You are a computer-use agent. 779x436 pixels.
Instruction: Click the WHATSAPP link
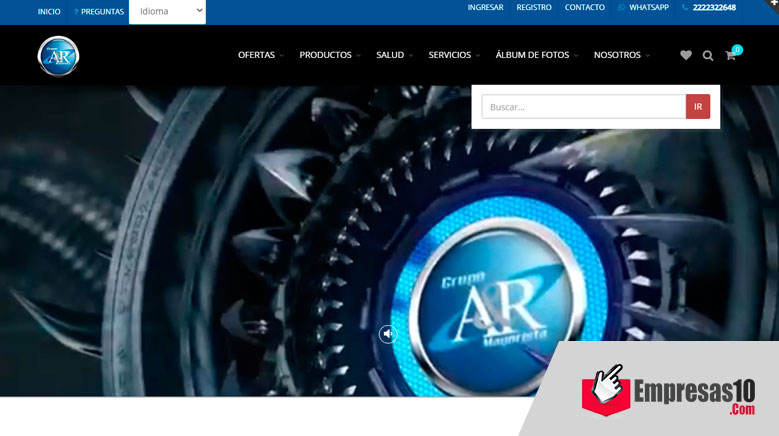(643, 7)
